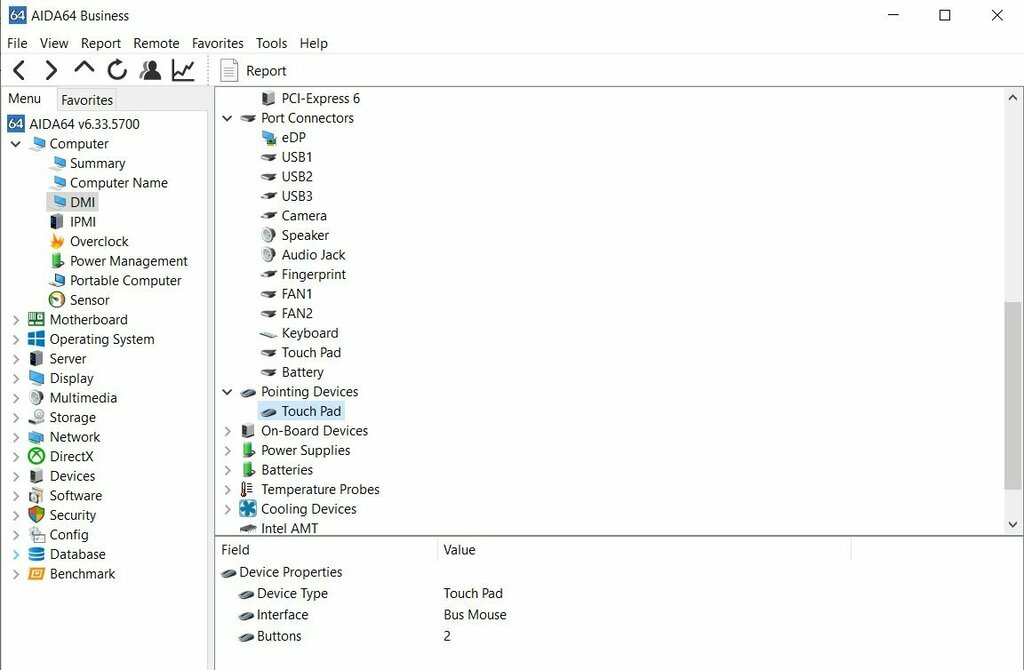
Task: Select the Sensor item icon
Action: click(57, 300)
